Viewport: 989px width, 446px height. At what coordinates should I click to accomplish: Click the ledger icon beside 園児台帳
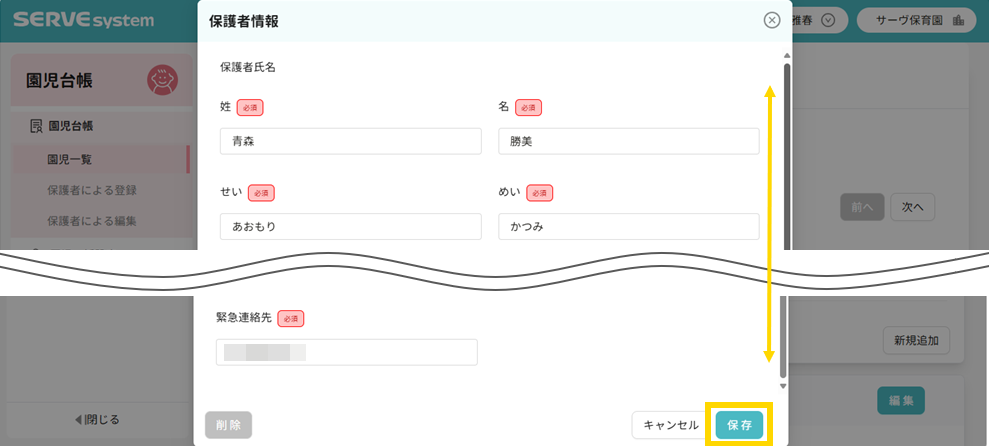point(37,126)
